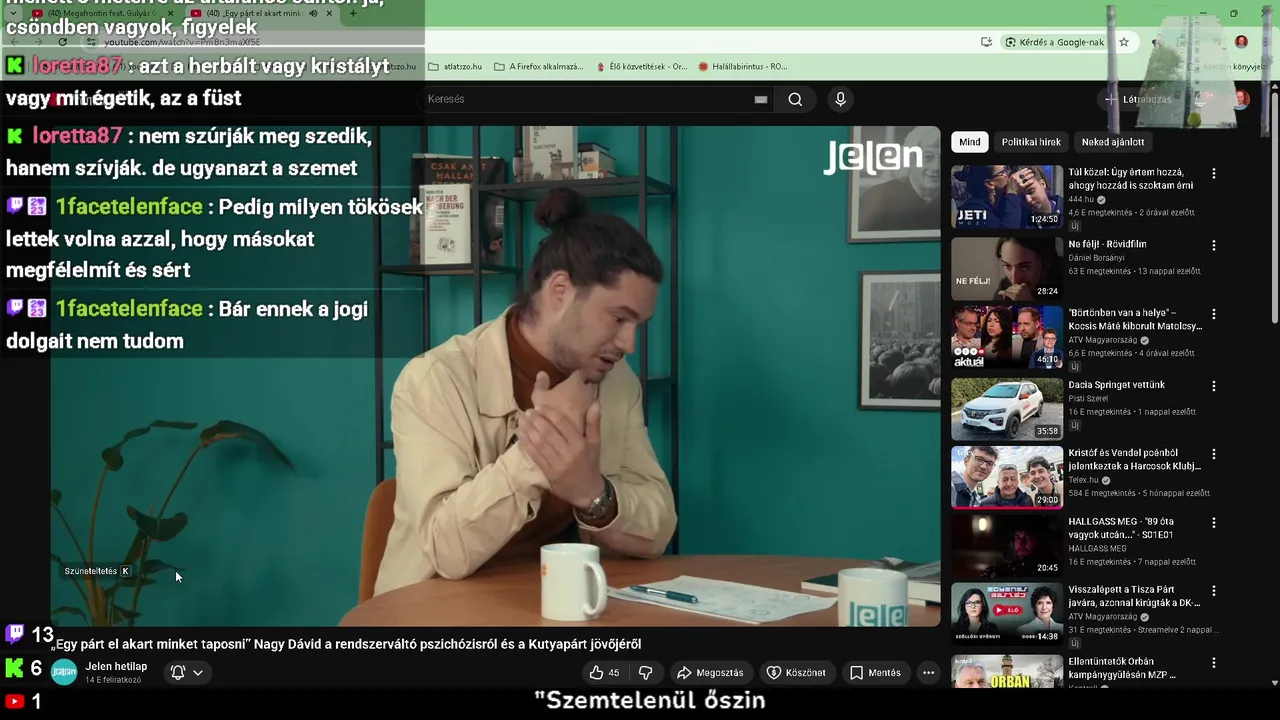The width and height of the screenshot is (1280, 720).
Task: Click the Kick viewer count icon
Action: tap(14, 668)
